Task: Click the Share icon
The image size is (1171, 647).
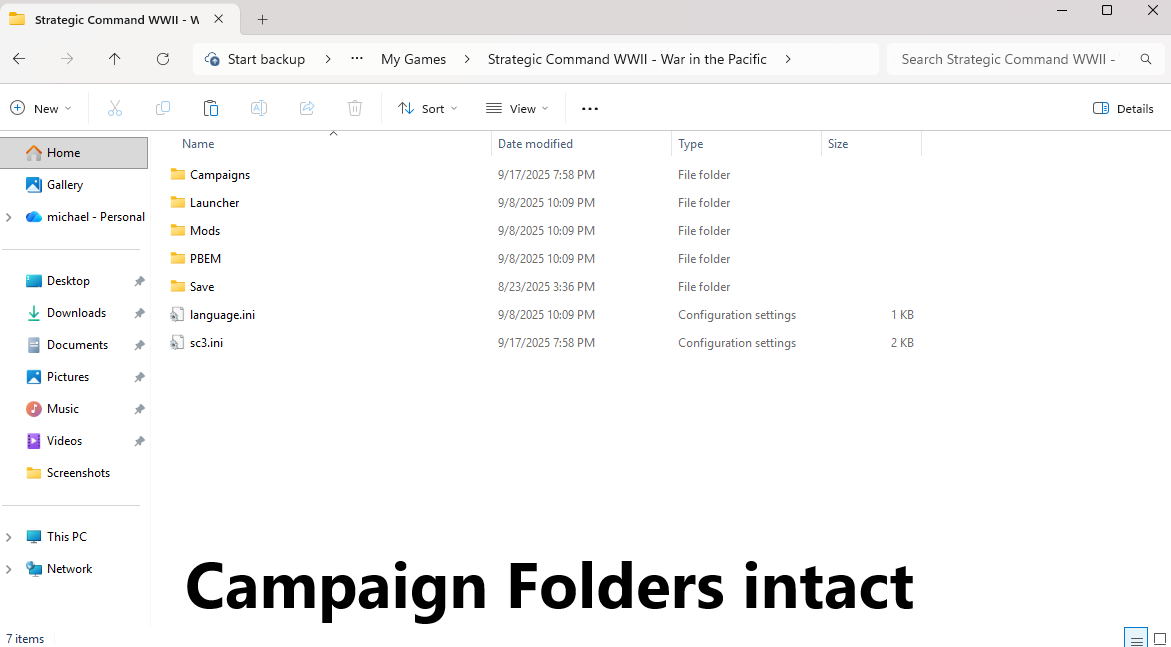Action: pos(306,108)
